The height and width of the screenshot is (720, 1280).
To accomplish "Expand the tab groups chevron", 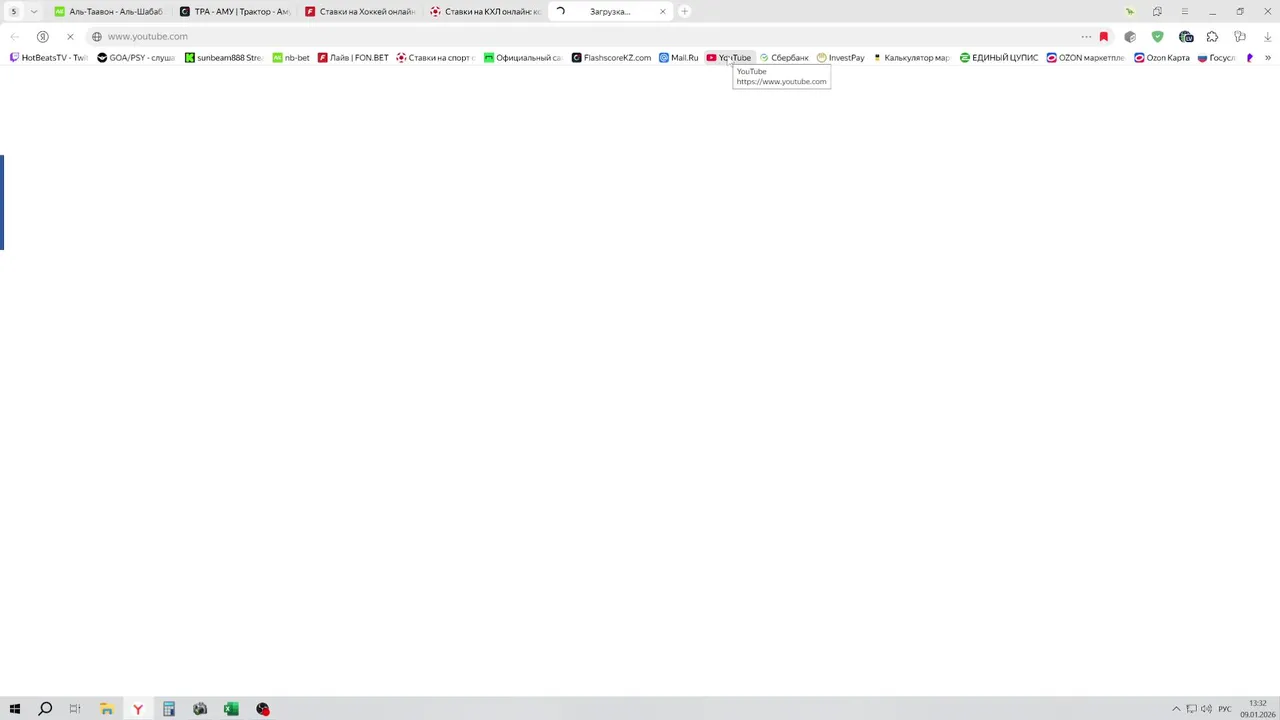I will tap(33, 11).
